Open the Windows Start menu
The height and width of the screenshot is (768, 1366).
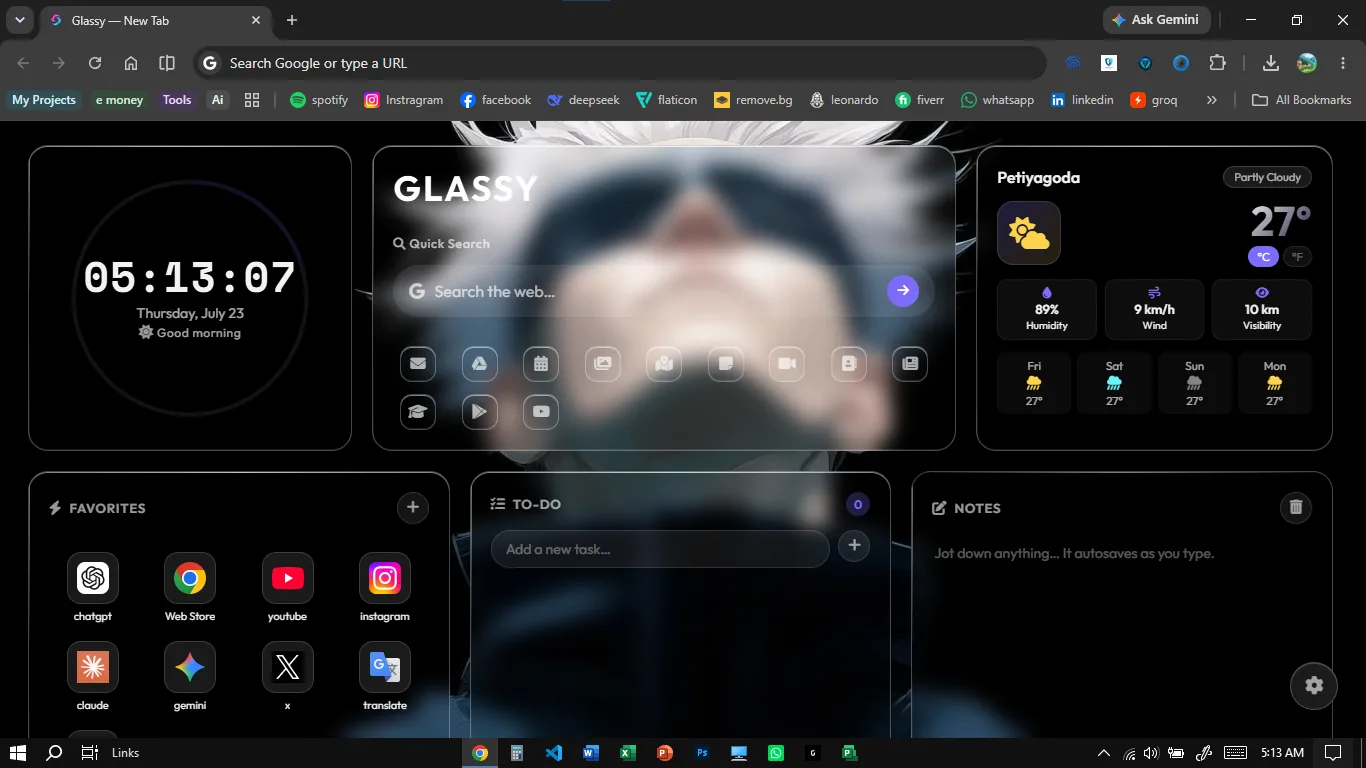tap(17, 753)
